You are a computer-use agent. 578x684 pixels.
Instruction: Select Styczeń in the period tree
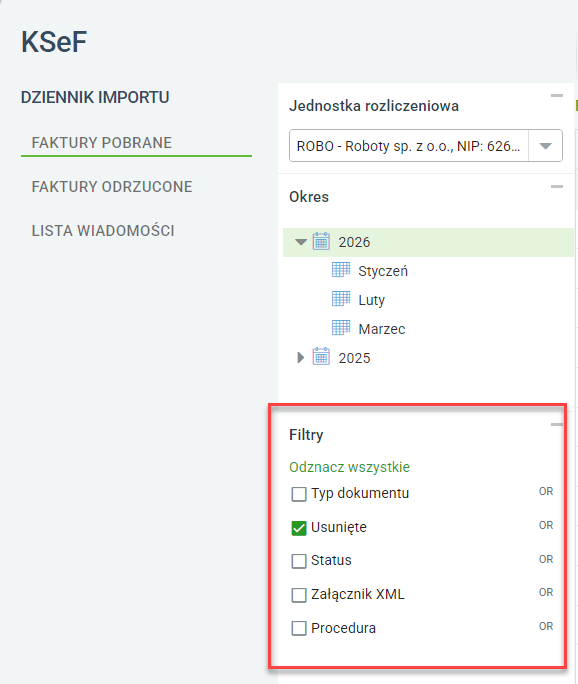point(383,271)
